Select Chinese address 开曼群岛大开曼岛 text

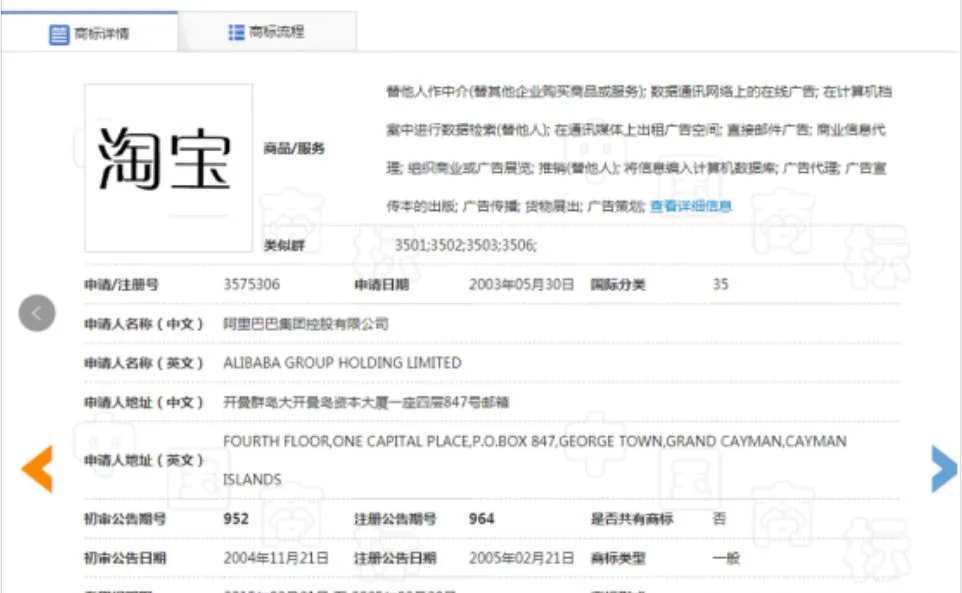tap(366, 402)
